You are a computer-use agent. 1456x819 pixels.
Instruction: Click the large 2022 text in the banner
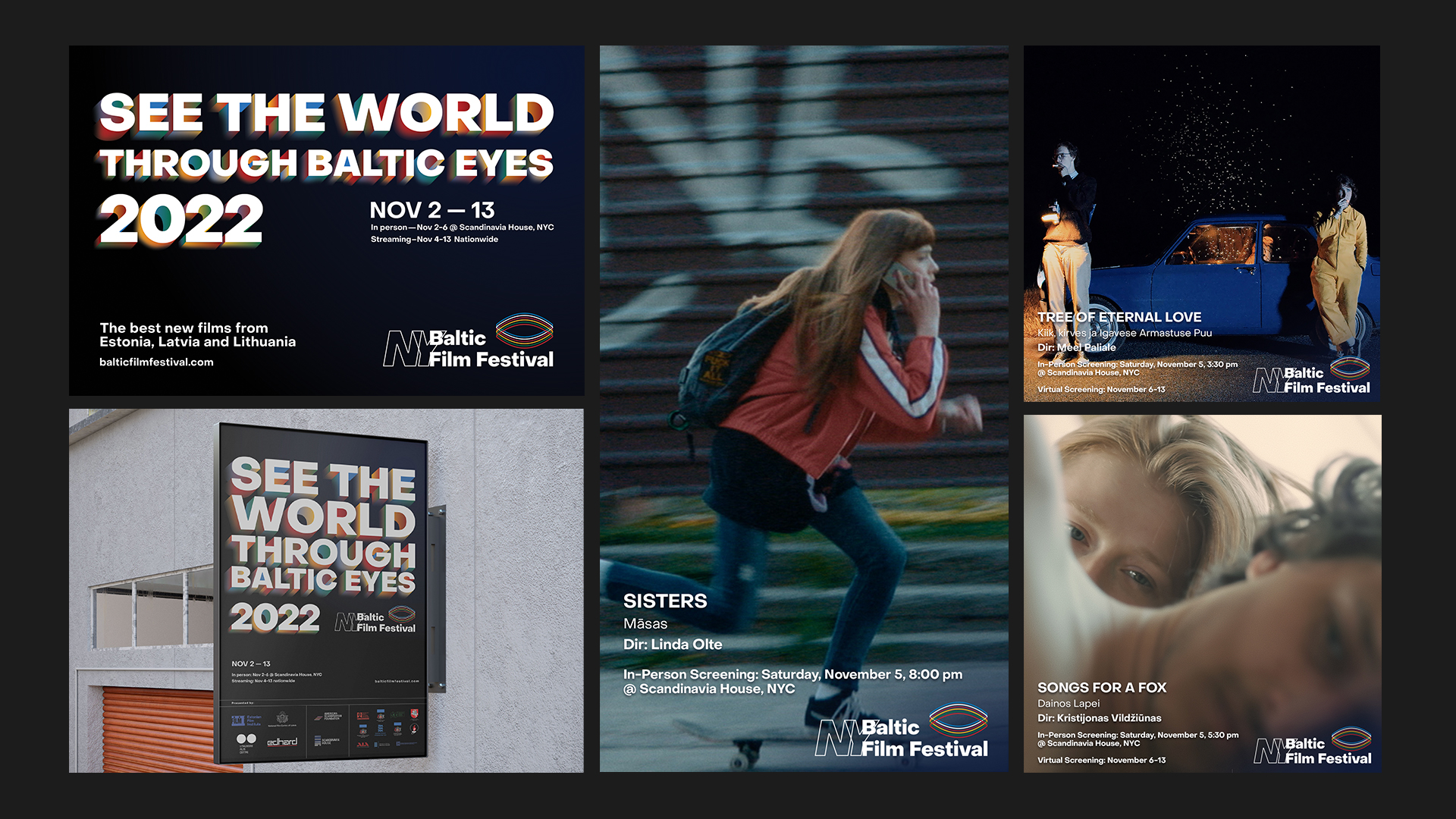point(180,219)
